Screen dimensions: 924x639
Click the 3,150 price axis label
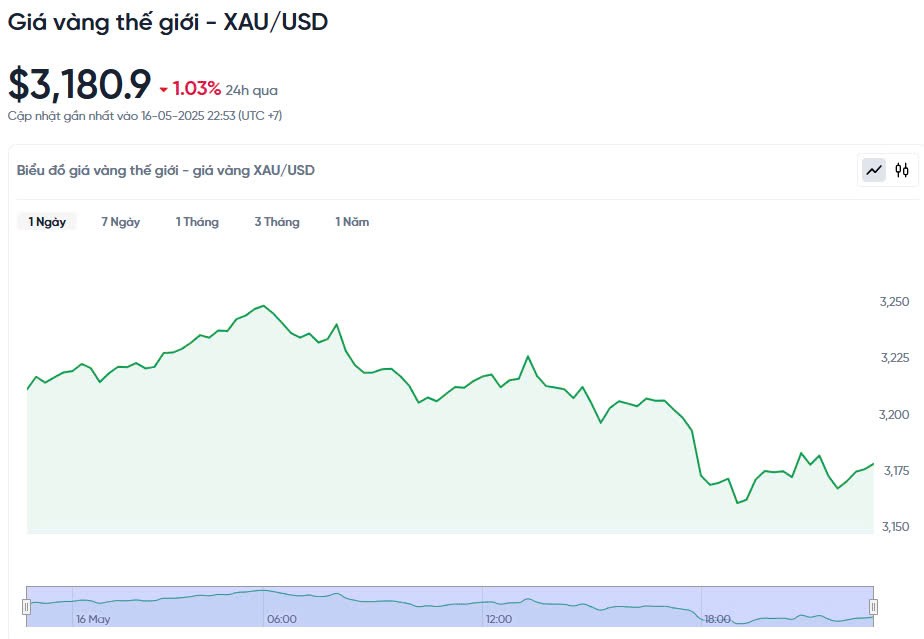[894, 527]
